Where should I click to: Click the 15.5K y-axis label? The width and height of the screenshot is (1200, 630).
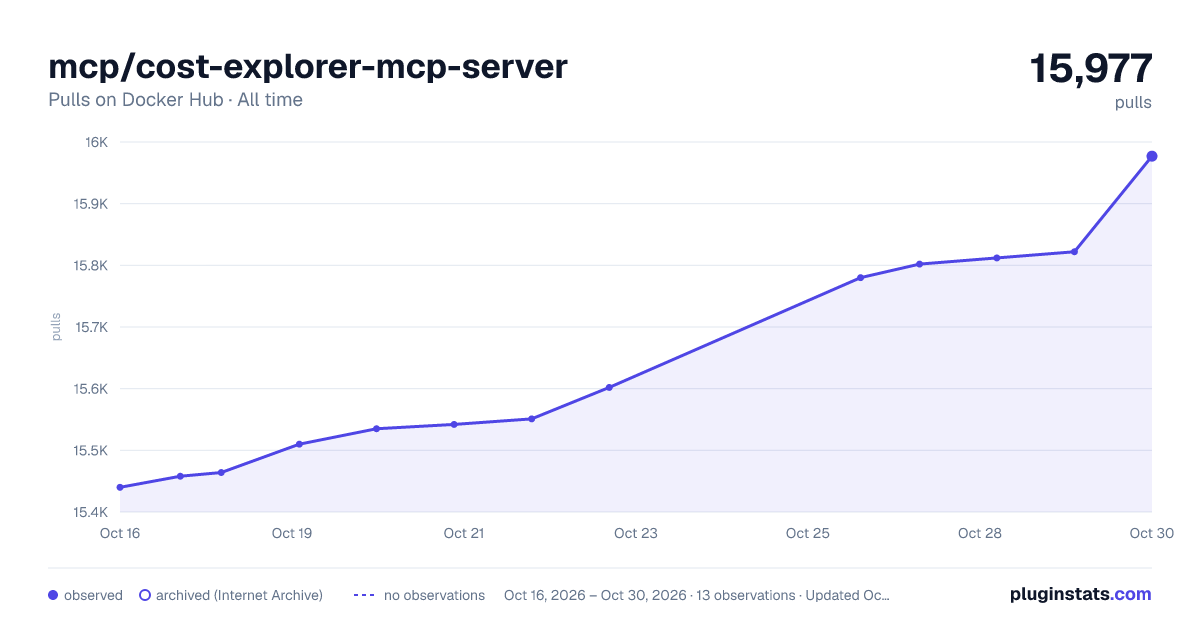coord(90,451)
